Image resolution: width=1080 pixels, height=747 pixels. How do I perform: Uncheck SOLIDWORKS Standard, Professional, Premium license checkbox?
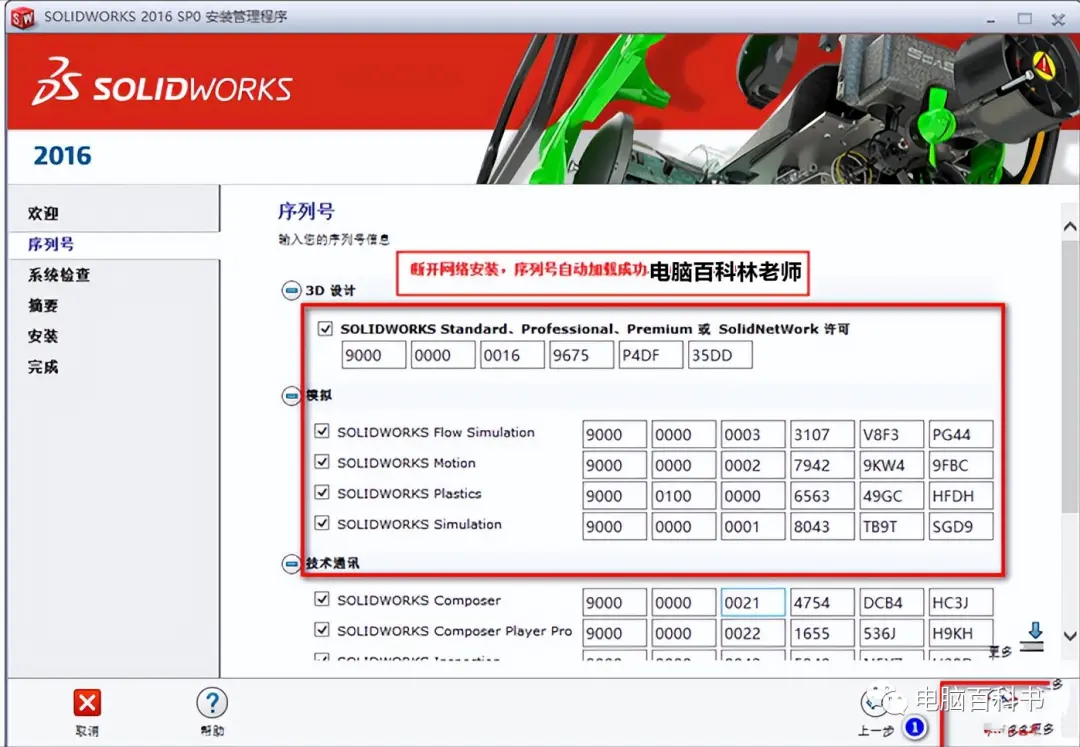click(x=325, y=328)
